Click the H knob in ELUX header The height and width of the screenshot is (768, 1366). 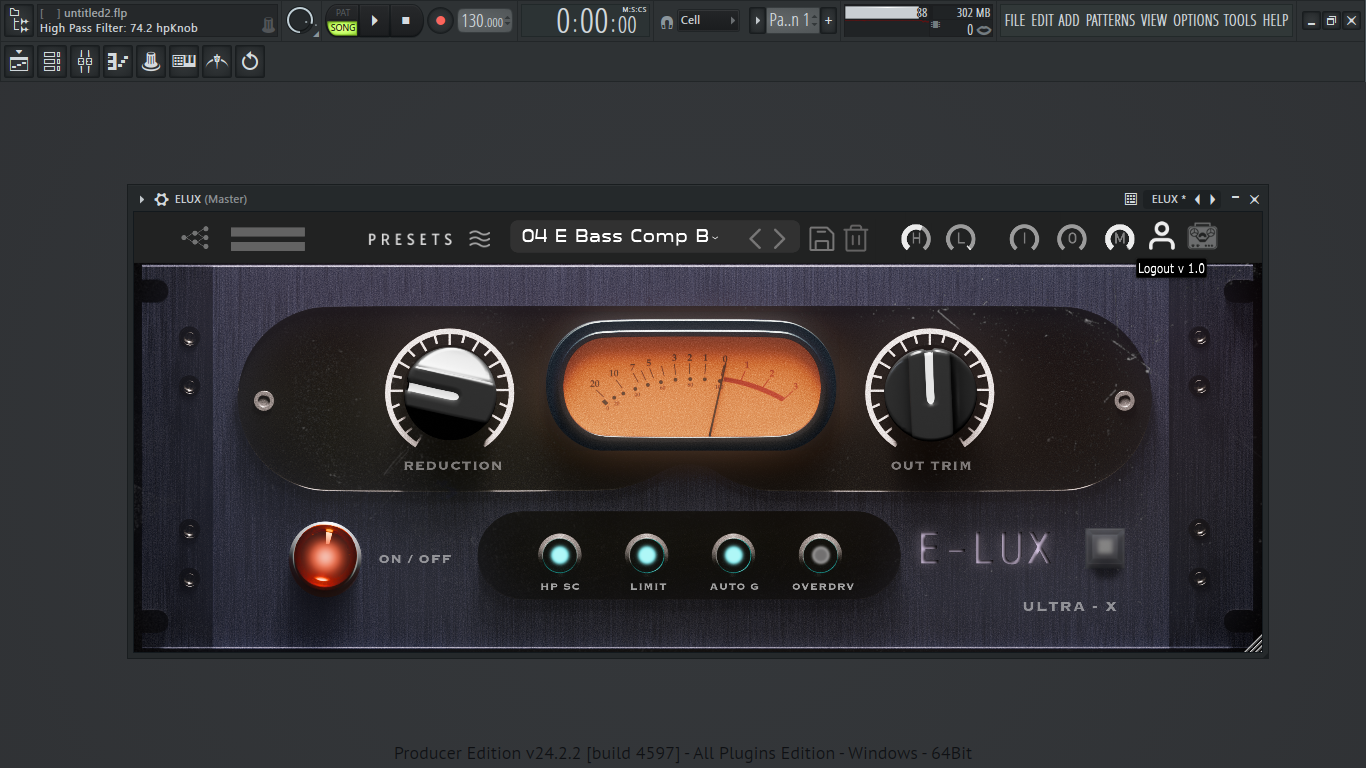tap(915, 238)
